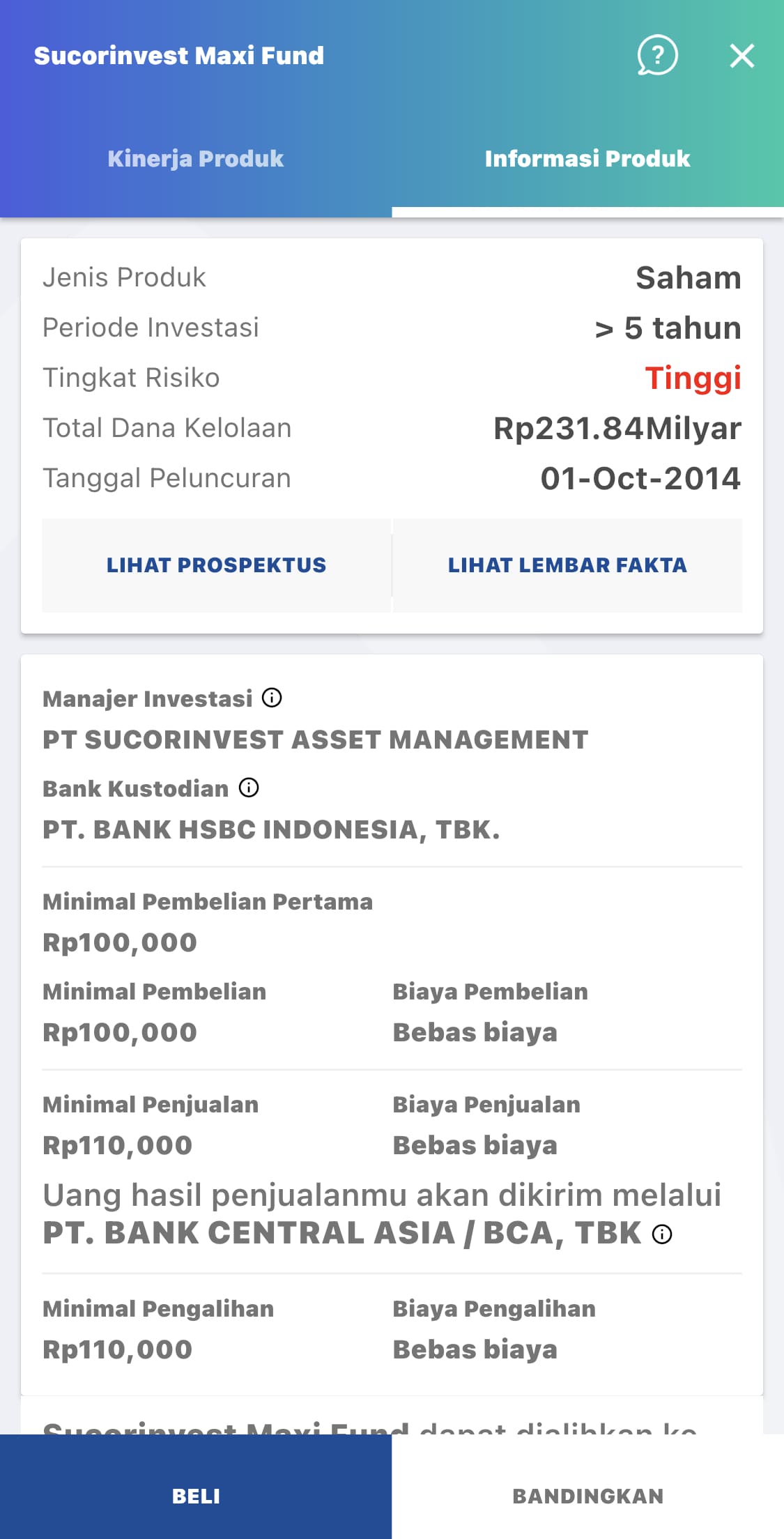Tap info icon next to BCA, TBK
This screenshot has width=784, height=1539.
[x=662, y=1234]
